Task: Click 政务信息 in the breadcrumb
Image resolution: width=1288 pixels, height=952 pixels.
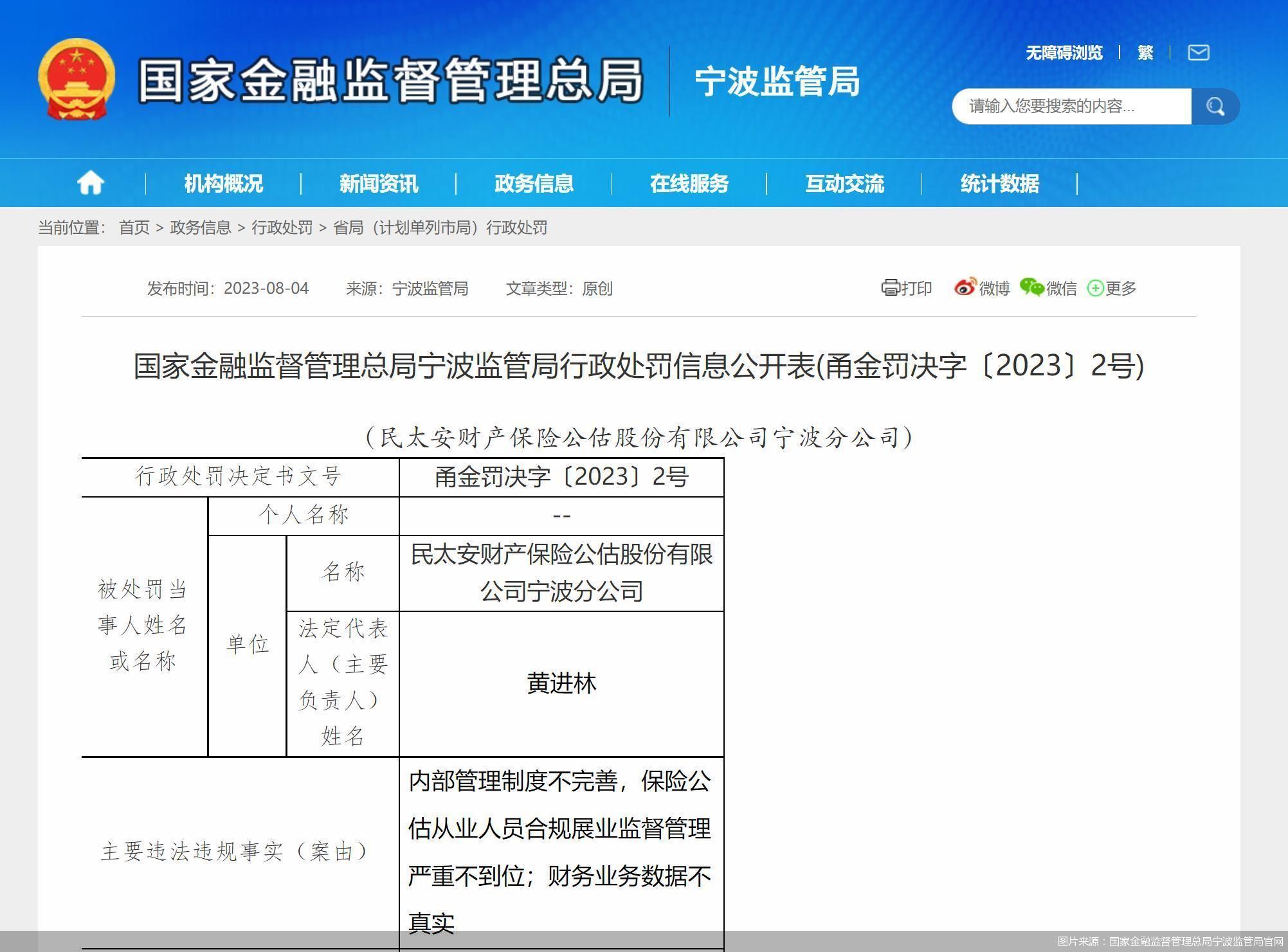Action: 201,228
